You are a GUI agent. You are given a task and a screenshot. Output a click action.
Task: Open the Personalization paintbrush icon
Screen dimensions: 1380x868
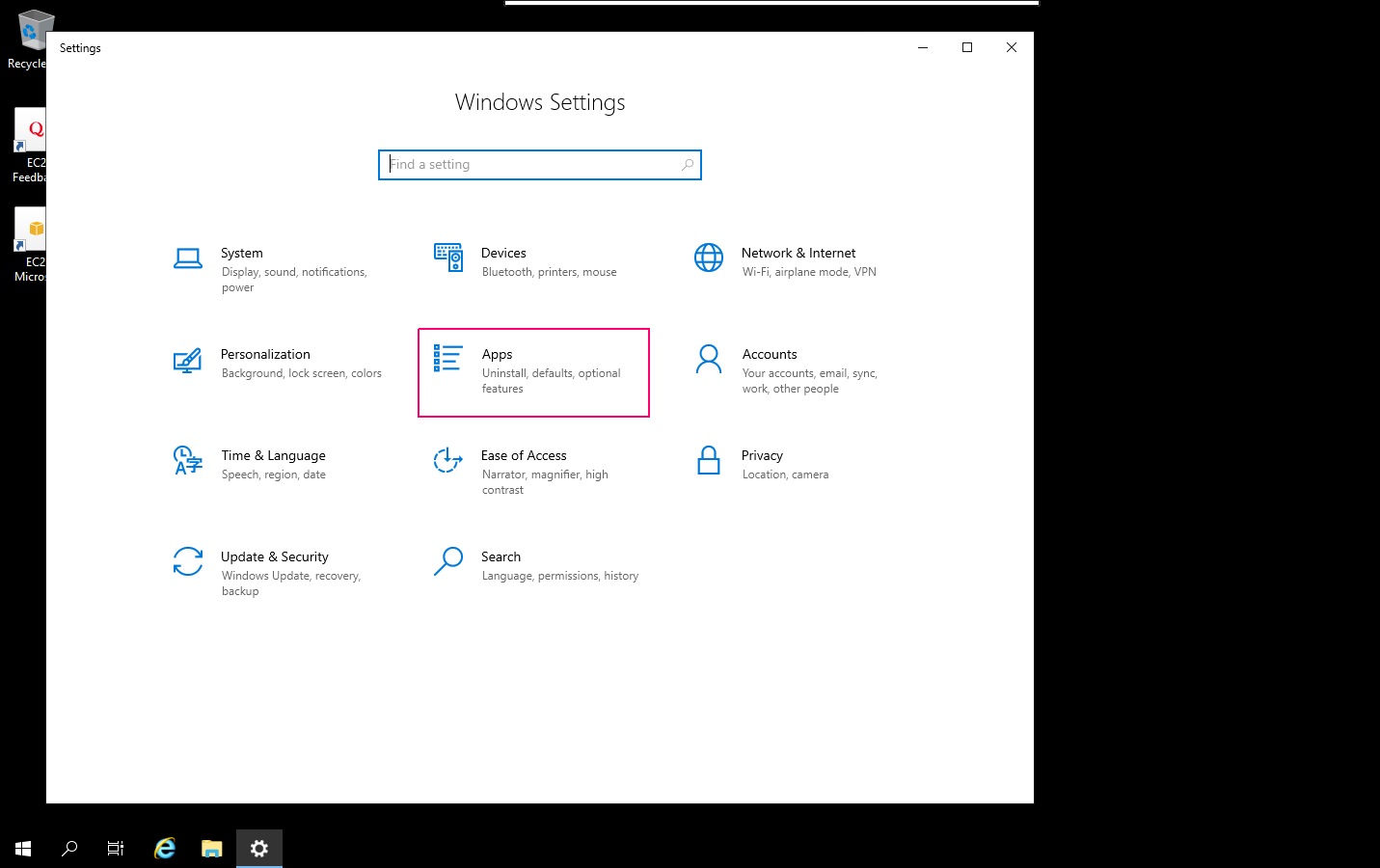coord(187,360)
